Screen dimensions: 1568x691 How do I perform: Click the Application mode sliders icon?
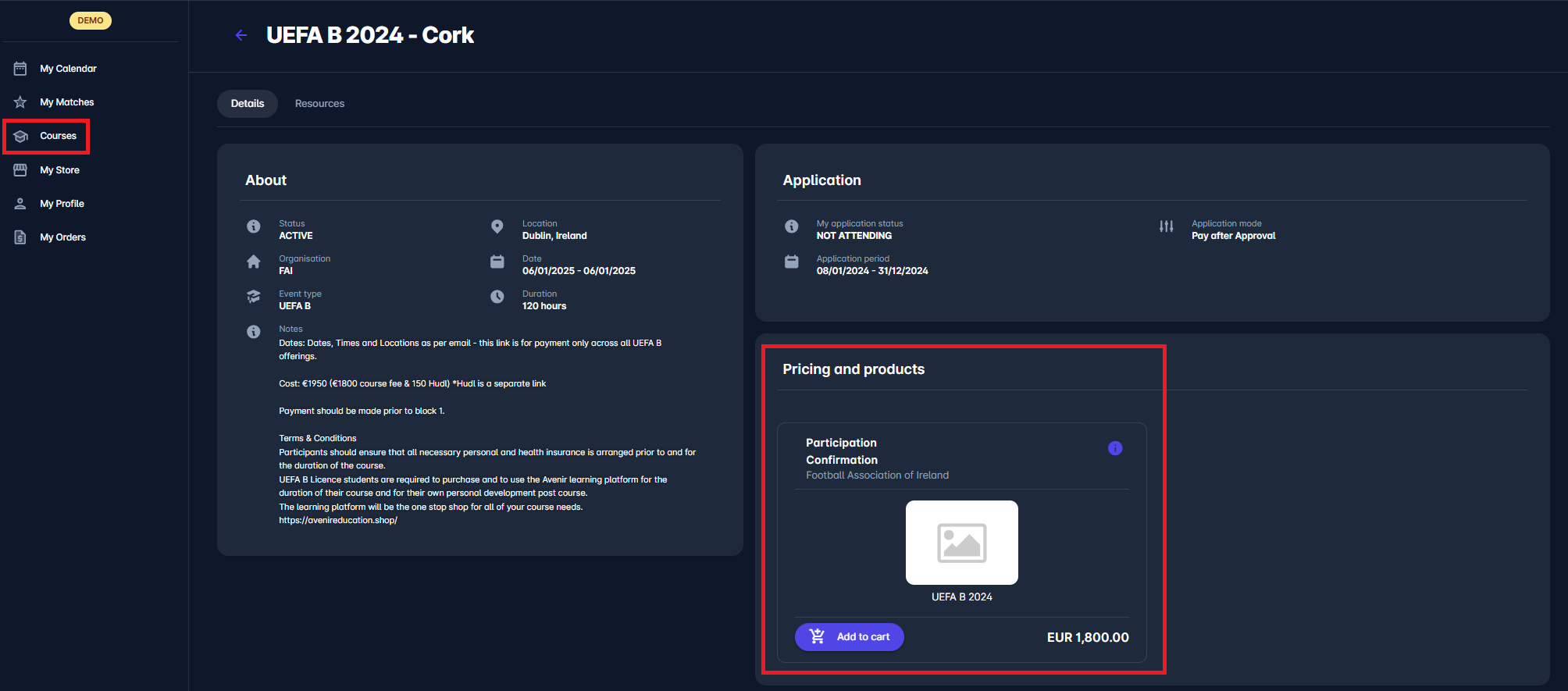pyautogui.click(x=1166, y=226)
